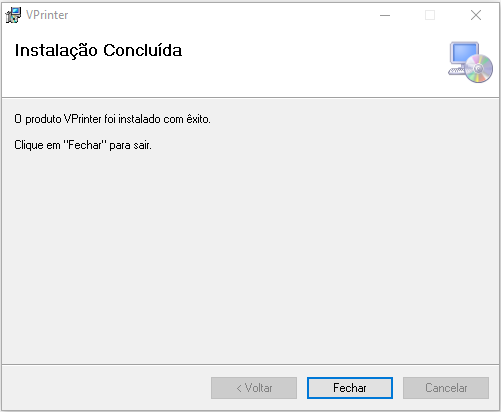Click the VPrinter installer icon in title bar

13,15
